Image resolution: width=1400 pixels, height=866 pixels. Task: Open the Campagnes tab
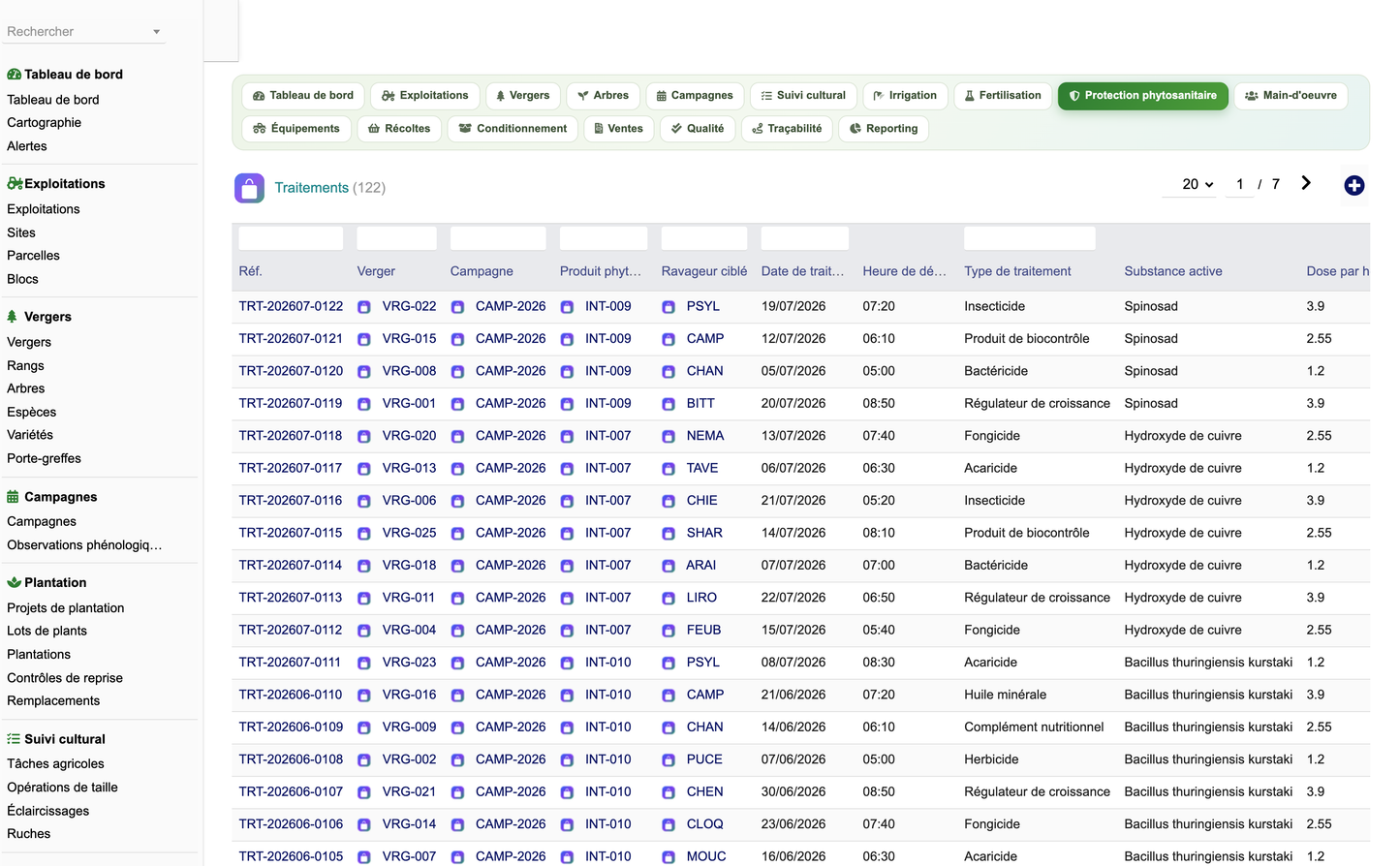(x=695, y=96)
